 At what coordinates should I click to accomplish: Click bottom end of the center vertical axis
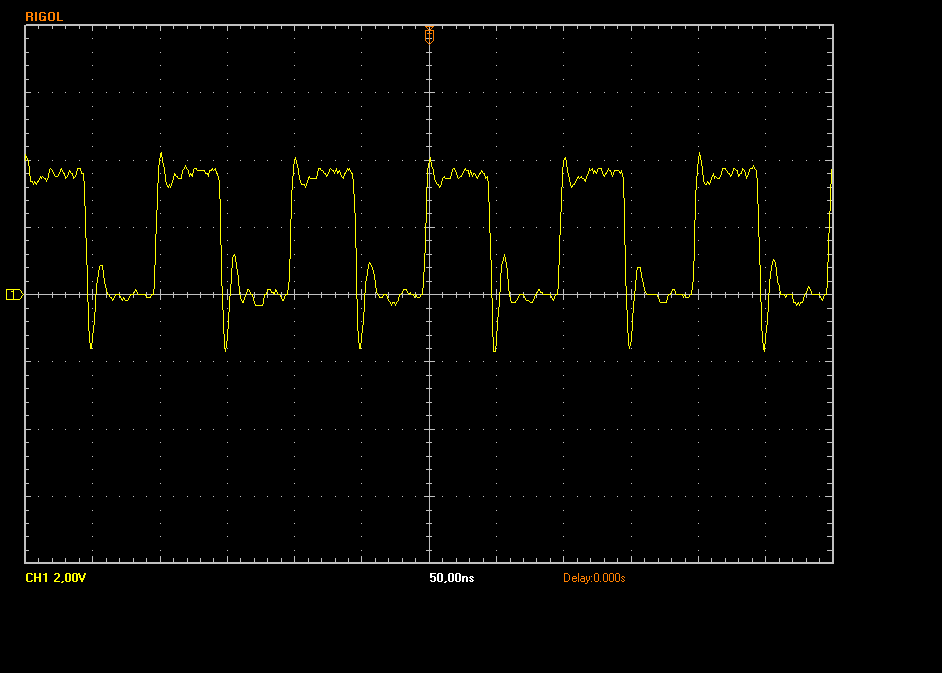pyautogui.click(x=429, y=561)
